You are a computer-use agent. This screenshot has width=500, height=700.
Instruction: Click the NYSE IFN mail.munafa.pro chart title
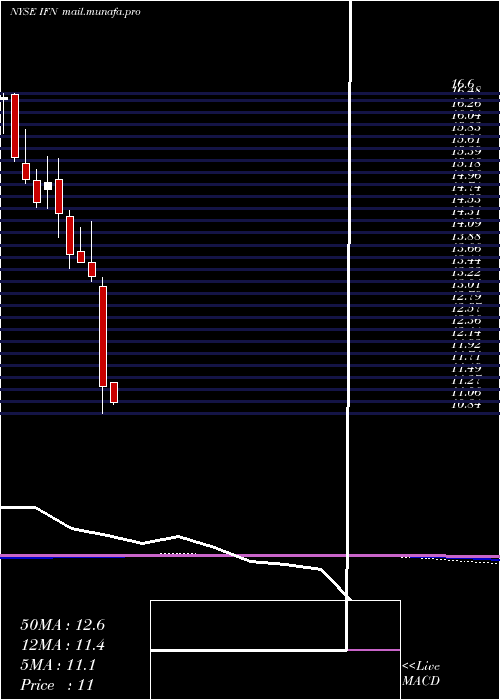point(75,12)
